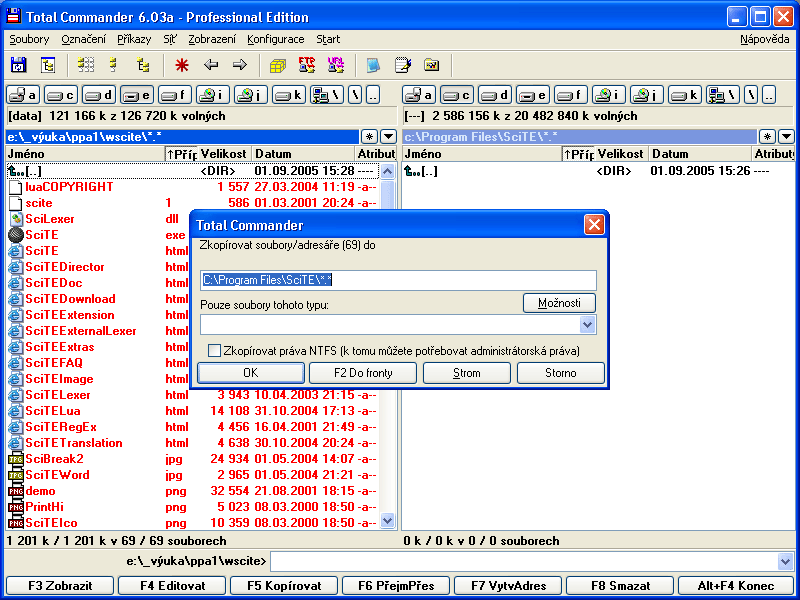The image size is (800, 600).
Task: Open the Příkazy menu
Action: pyautogui.click(x=134, y=39)
